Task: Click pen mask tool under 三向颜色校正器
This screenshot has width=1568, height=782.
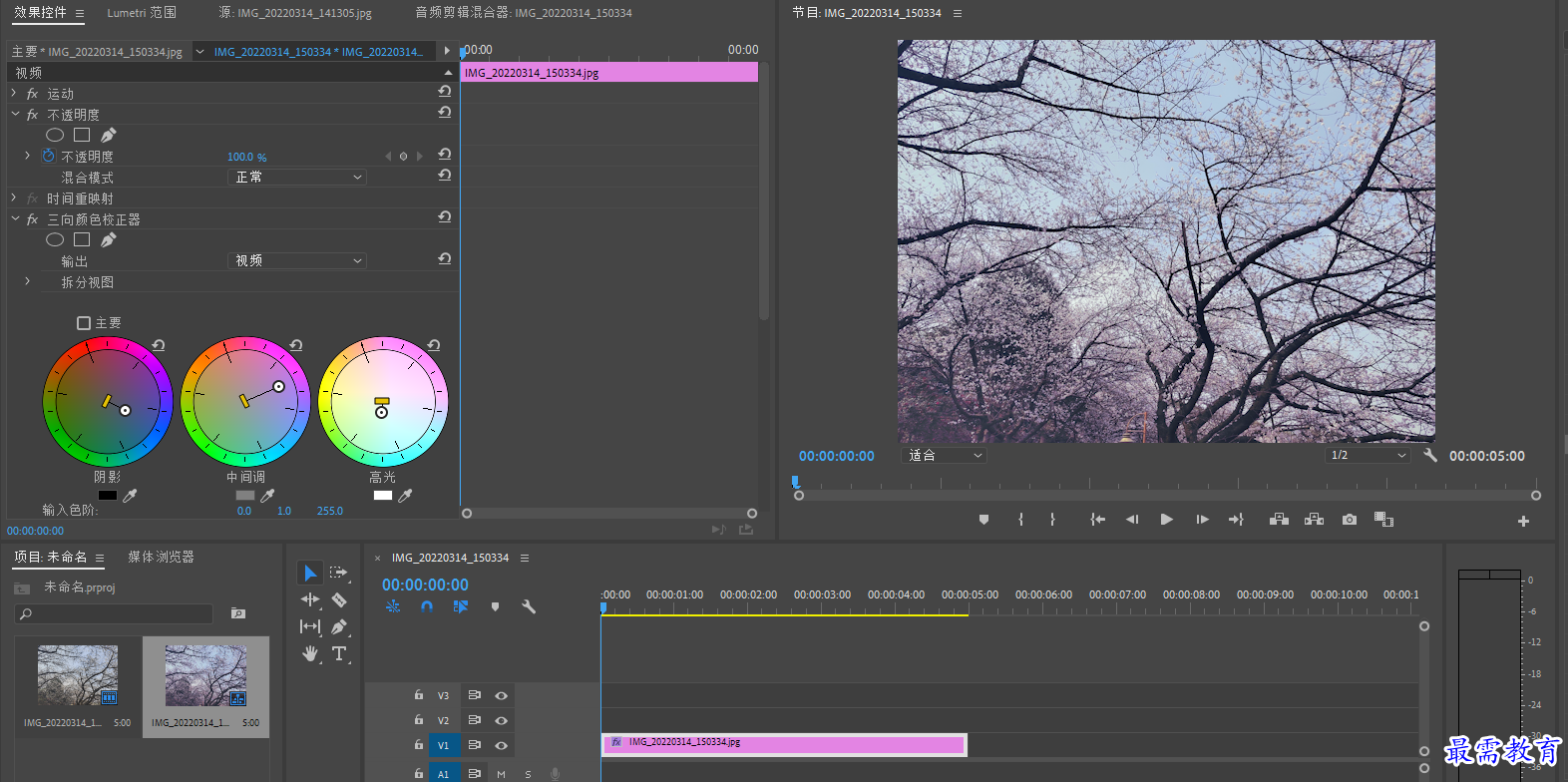Action: coord(109,239)
